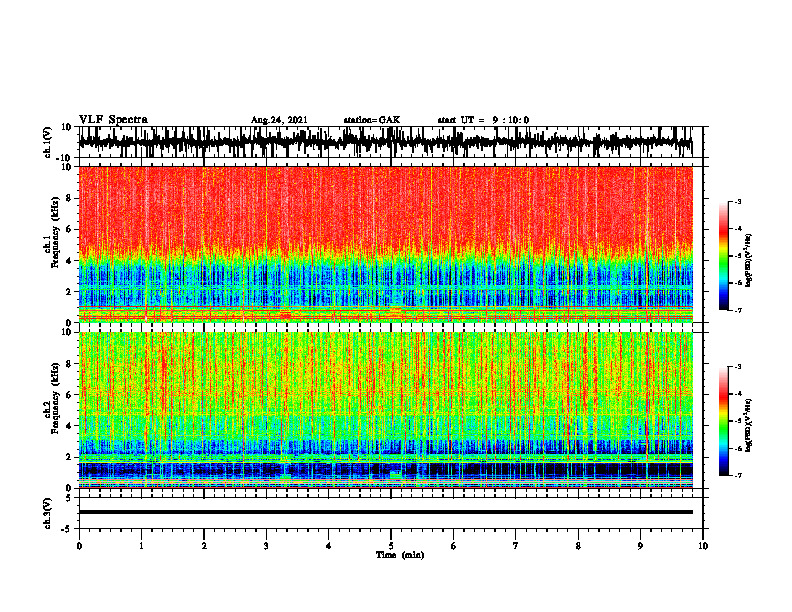
Task: Click the ch.2 frequency axis "2" kHz tick label
Action: pos(69,457)
